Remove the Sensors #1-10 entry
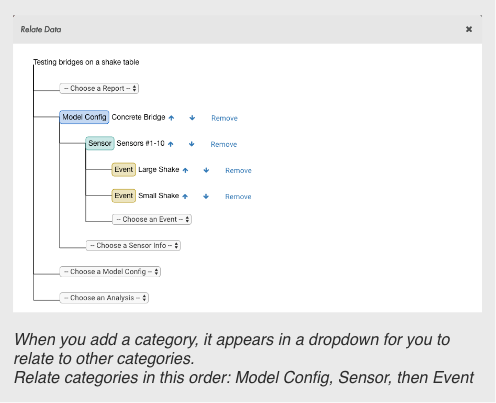Viewport: 496px width, 403px height. click(224, 144)
